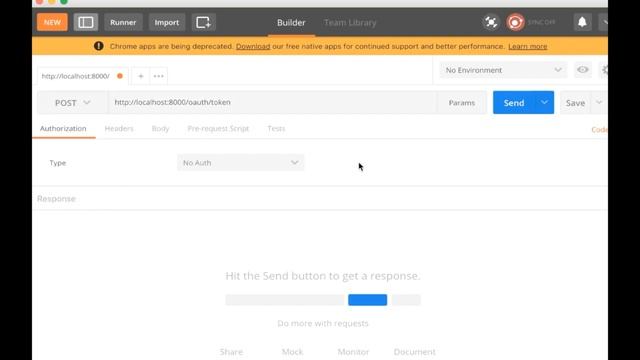Screen dimensions: 640x360
Task: Open the Runner
Action: tap(123, 22)
